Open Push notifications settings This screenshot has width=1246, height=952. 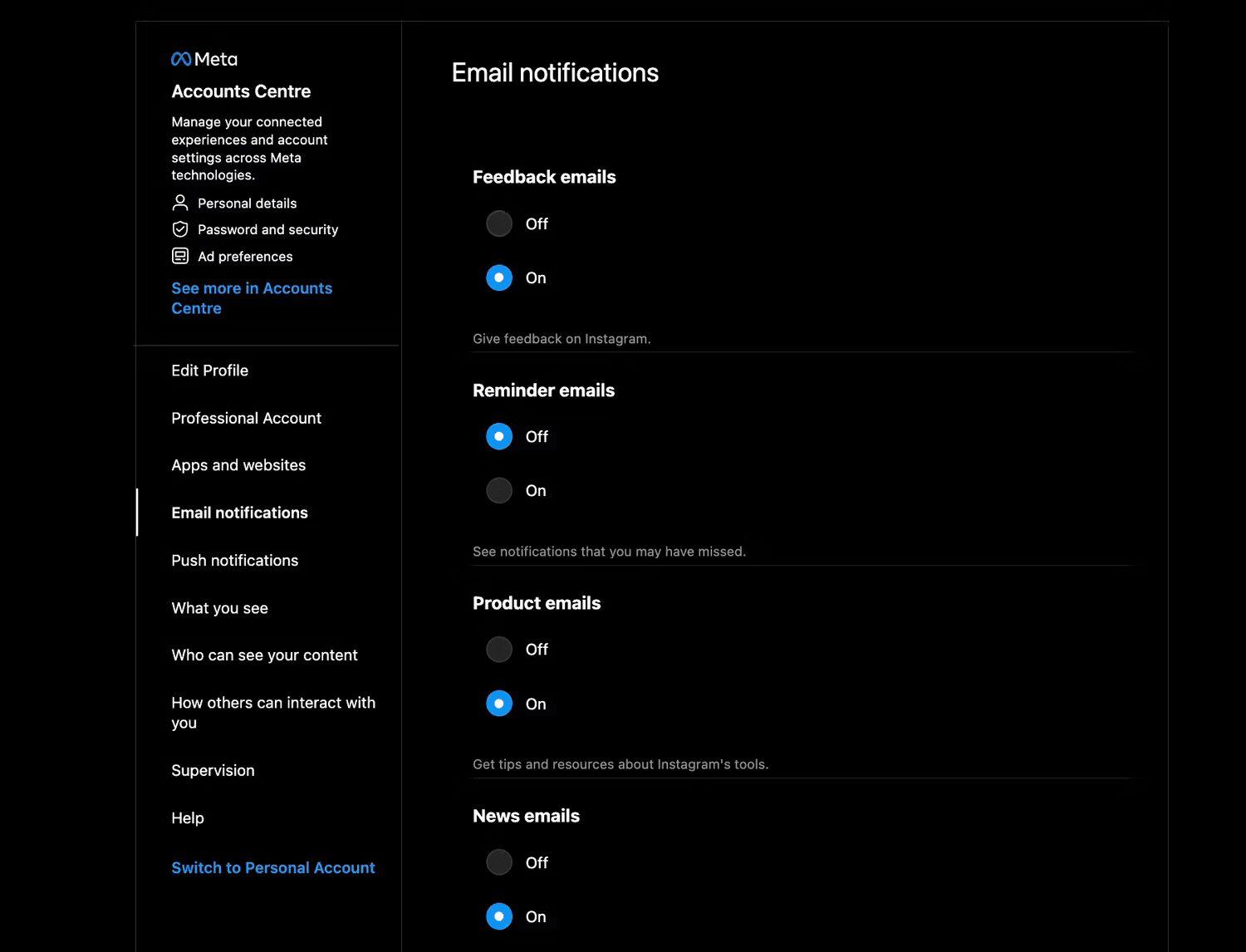point(234,560)
